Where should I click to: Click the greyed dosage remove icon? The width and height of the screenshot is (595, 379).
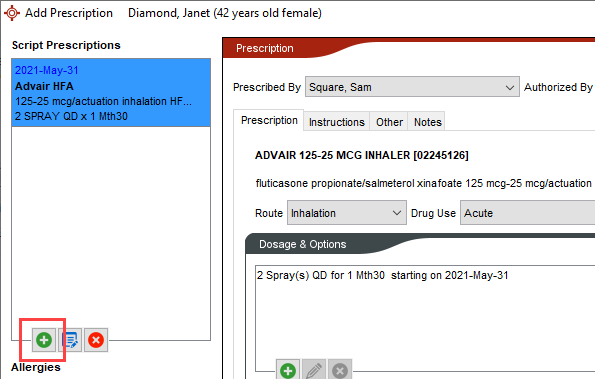pyautogui.click(x=340, y=370)
